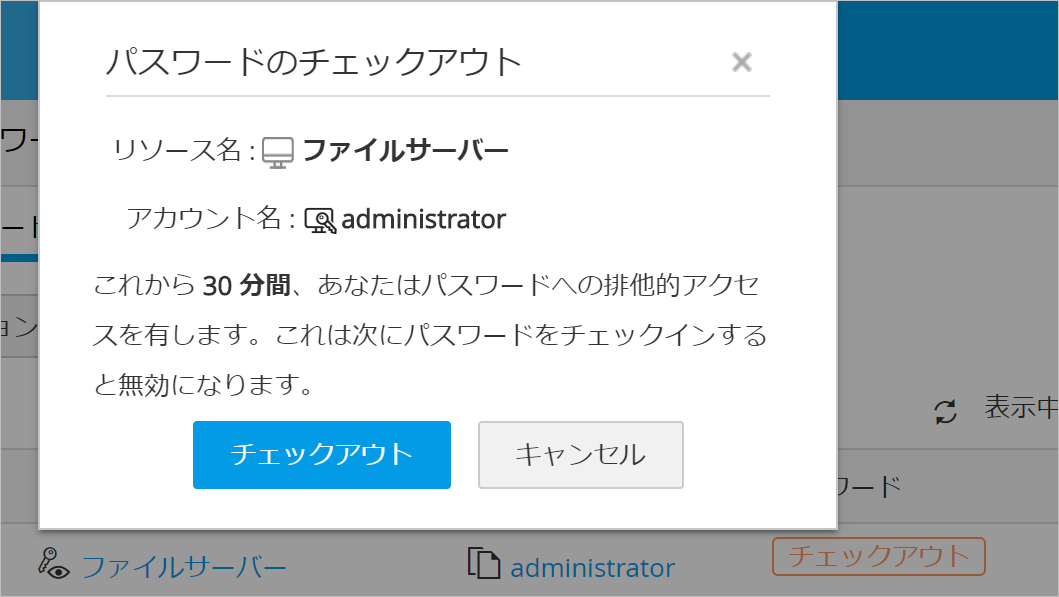Click the 表示中 label near the refresh icon
The width and height of the screenshot is (1059, 597).
1020,408
